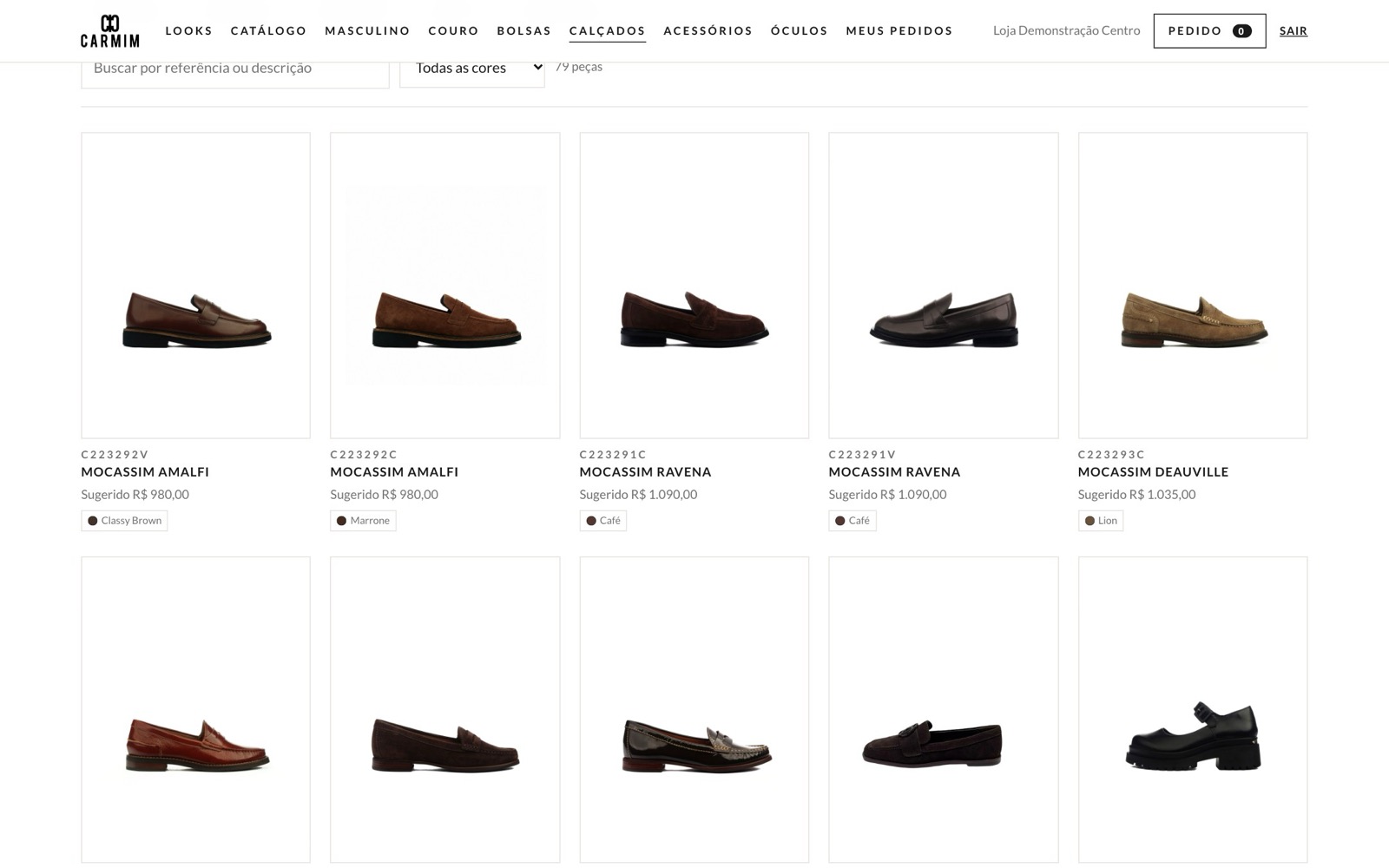Open Mocassim Ravena C223291V image
The image size is (1389, 868).
click(943, 286)
